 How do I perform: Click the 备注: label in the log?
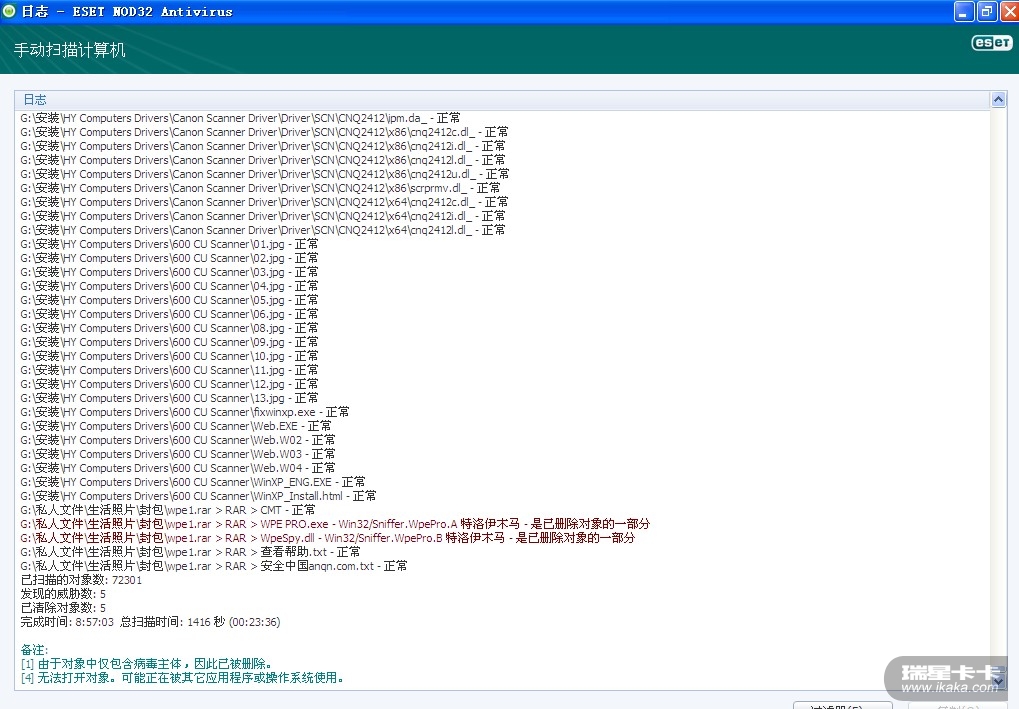tap(34, 651)
